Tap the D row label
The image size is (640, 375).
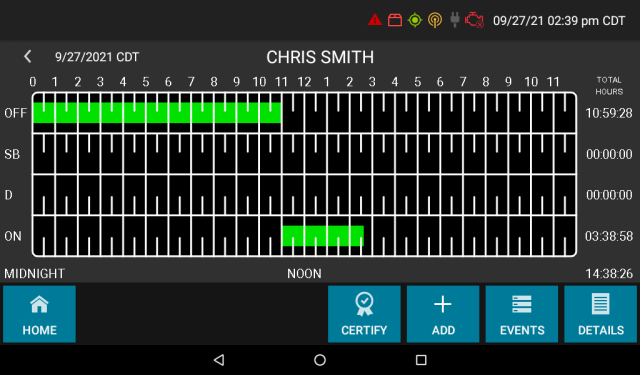tap(9, 195)
